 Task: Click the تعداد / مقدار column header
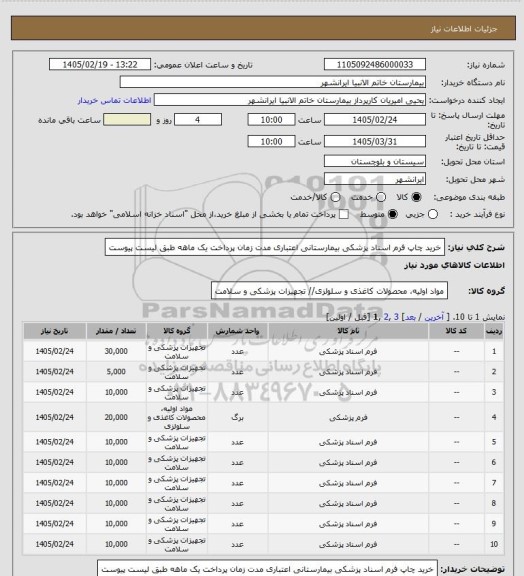(x=116, y=331)
